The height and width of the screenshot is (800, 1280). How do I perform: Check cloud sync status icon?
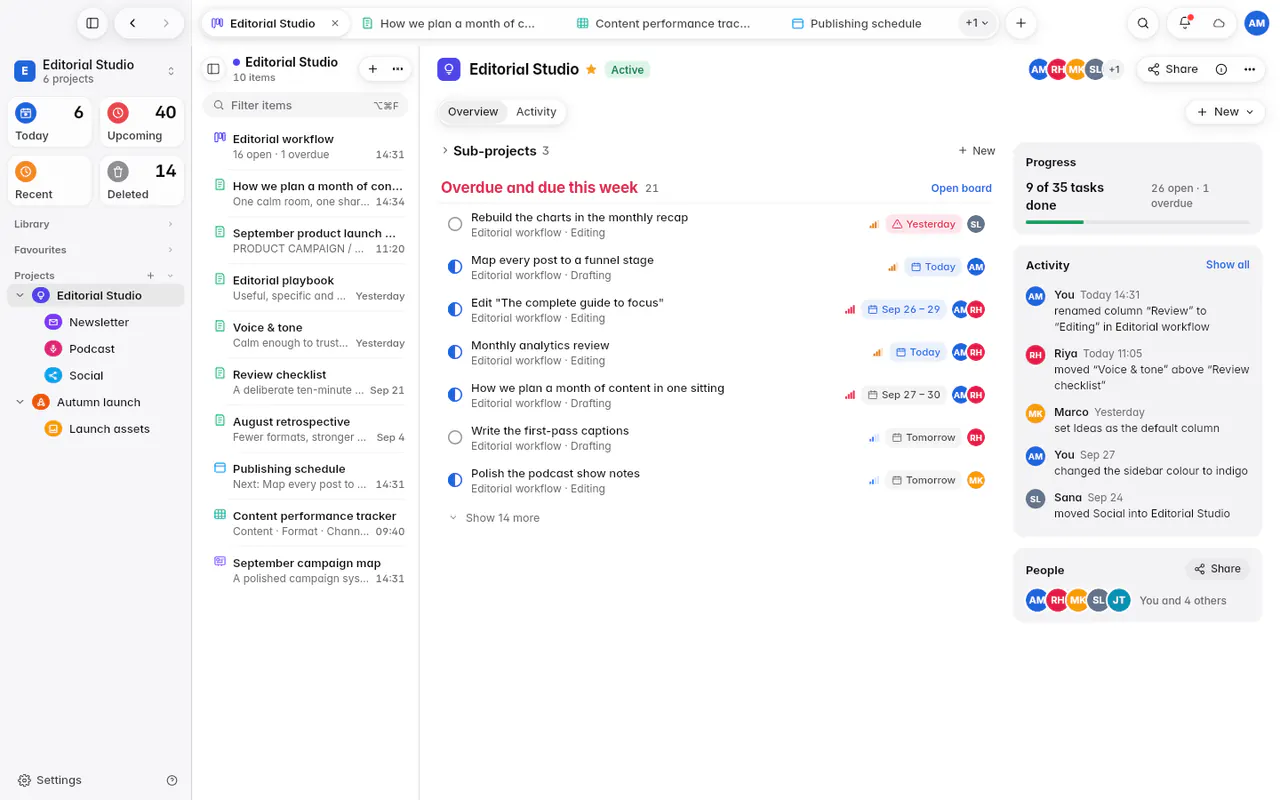[1219, 23]
